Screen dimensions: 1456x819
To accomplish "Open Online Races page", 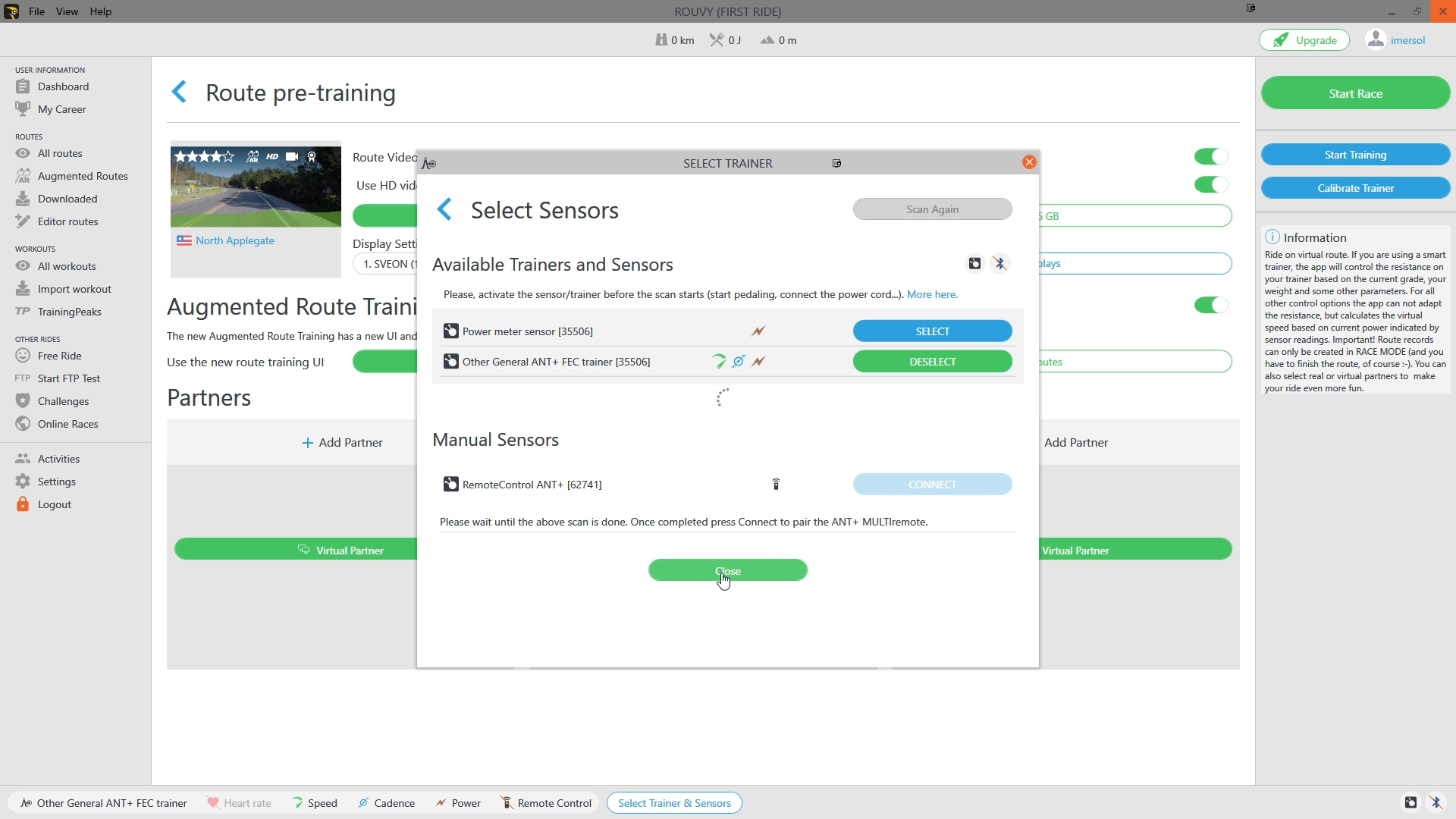I will tap(57, 424).
